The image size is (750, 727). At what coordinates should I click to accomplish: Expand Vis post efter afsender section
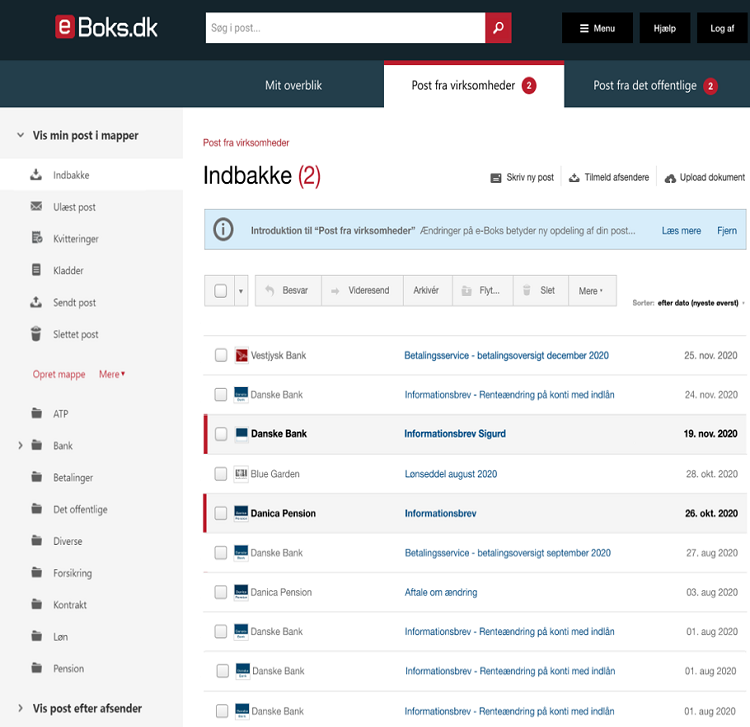(x=20, y=708)
